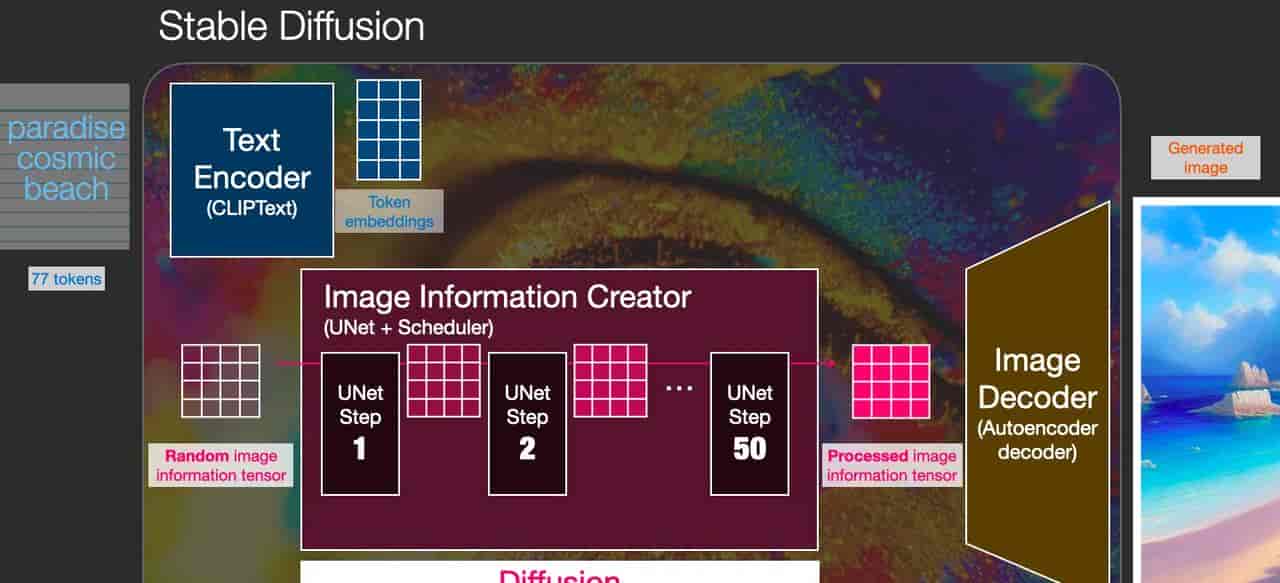The image size is (1280, 583).
Task: Click the "Image Information Creator" heading
Action: pos(507,297)
